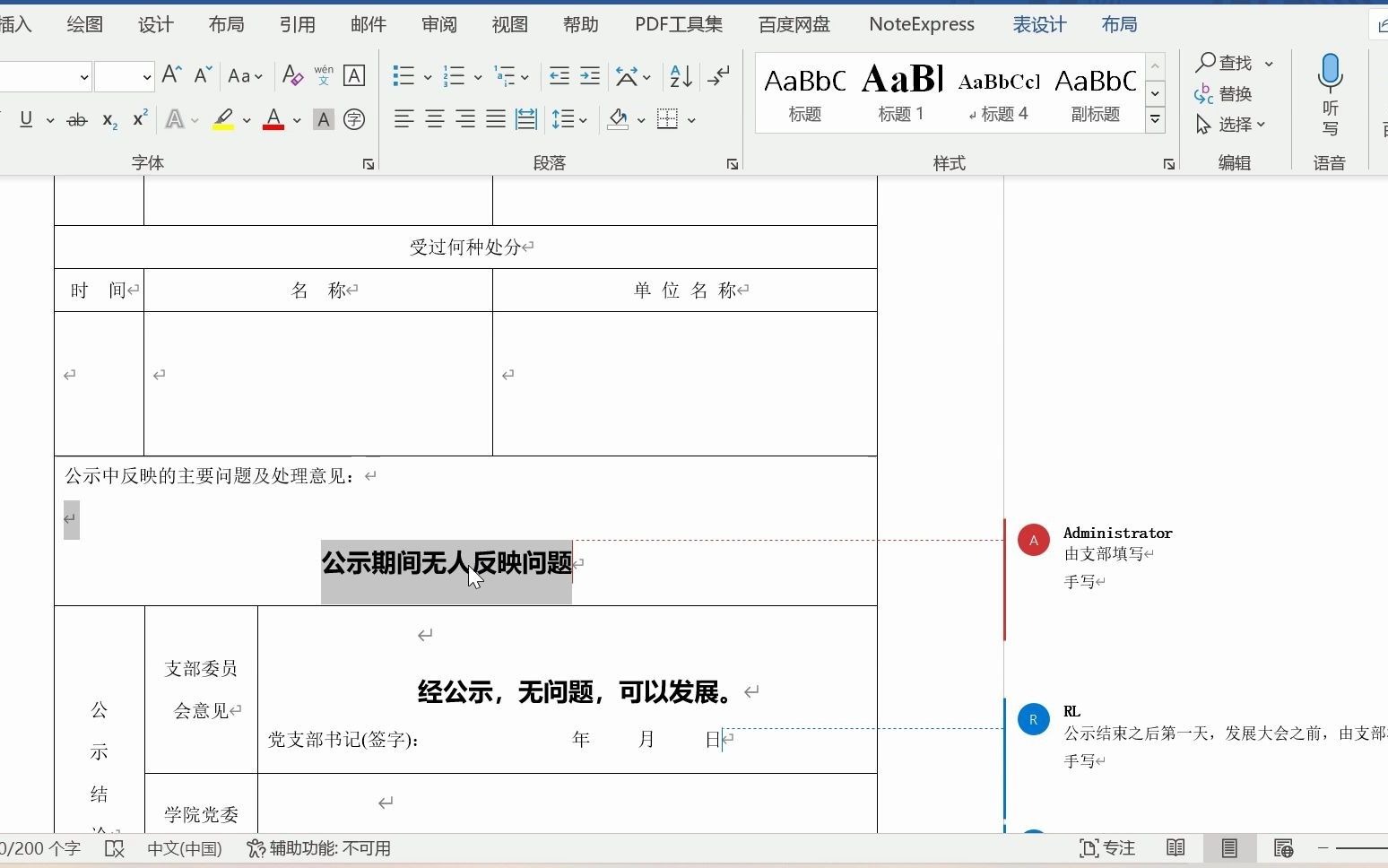This screenshot has width=1388, height=868.
Task: Open font name combo box dropdown
Action: 84,77
